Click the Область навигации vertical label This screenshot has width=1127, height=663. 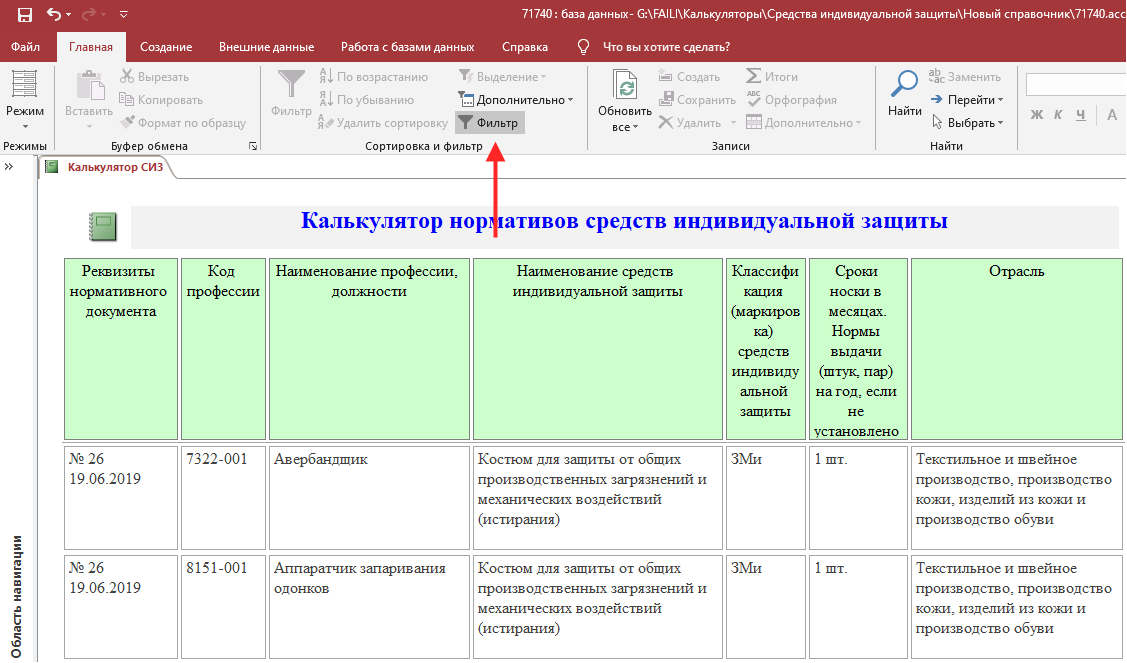tap(17, 597)
